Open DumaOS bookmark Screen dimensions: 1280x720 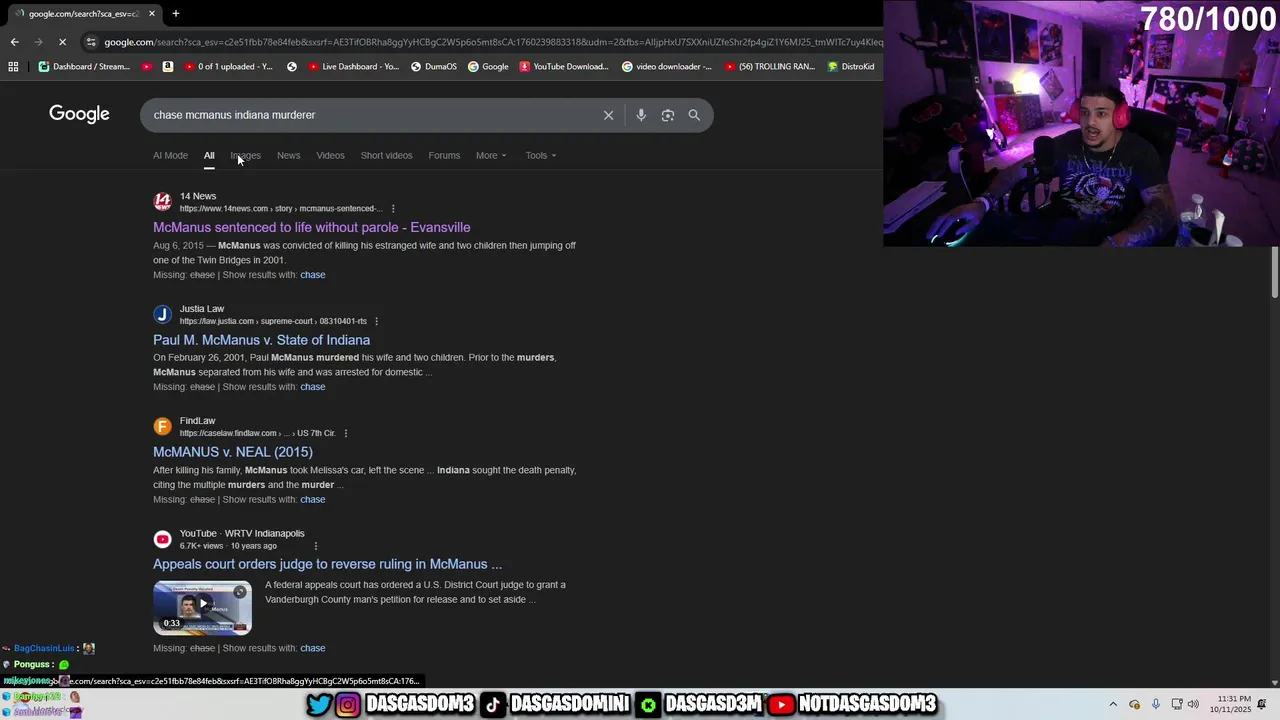434,67
